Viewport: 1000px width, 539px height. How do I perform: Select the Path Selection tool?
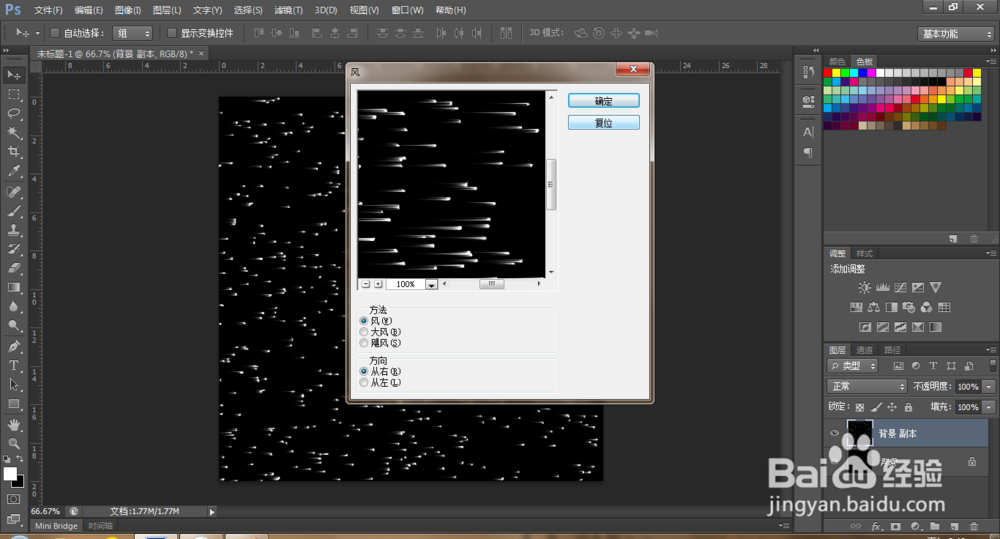point(13,385)
